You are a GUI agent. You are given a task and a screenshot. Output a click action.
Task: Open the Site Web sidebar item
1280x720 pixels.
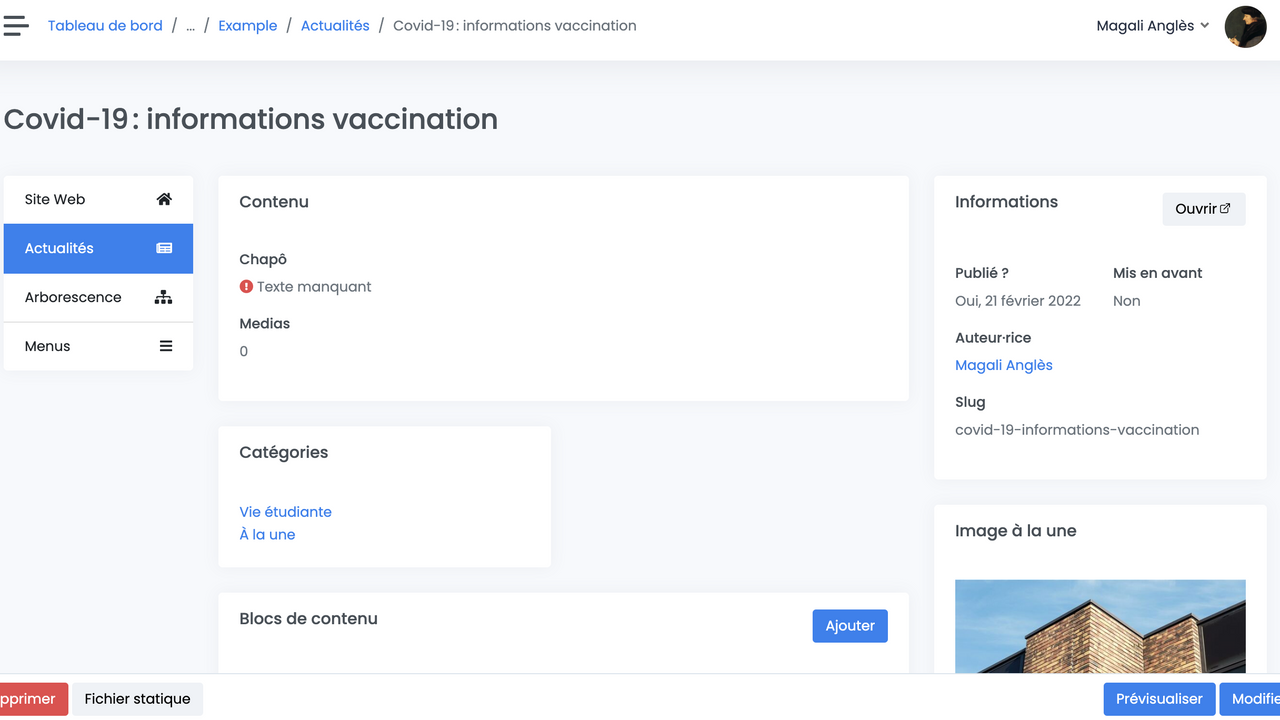(x=56, y=199)
